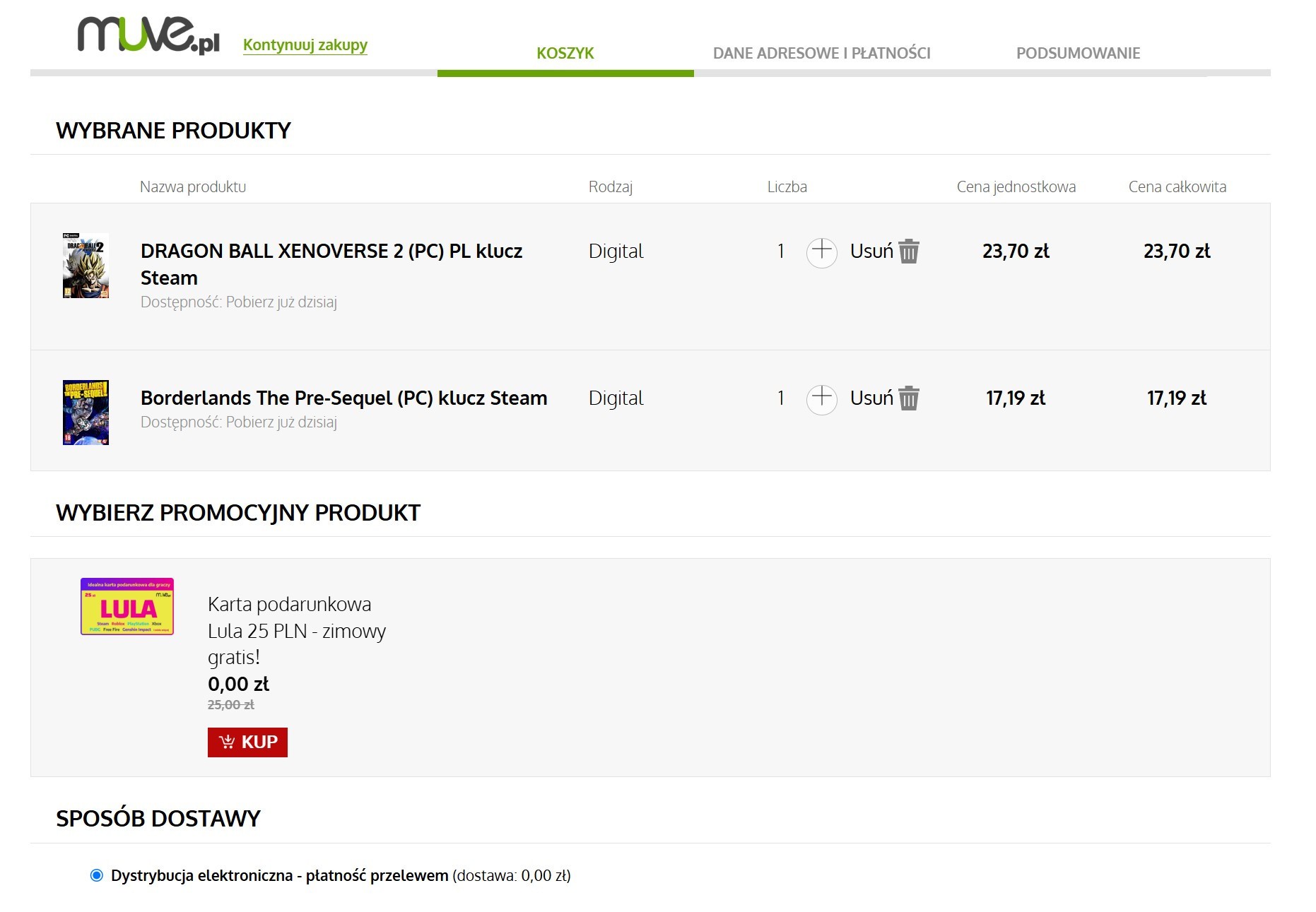Click the 17,19 zł total price
Viewport: 1316px width, 912px height.
pos(1177,398)
